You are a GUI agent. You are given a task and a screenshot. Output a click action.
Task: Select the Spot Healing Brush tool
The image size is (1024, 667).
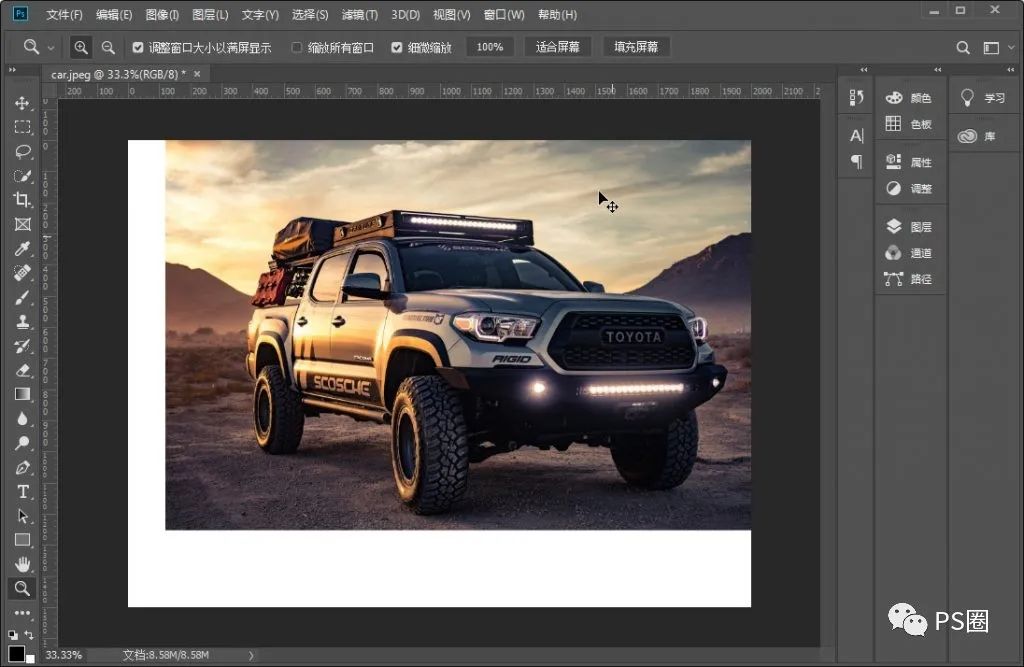click(22, 273)
